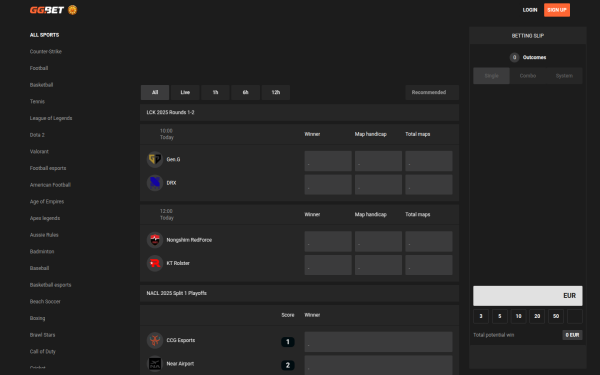The width and height of the screenshot is (600, 375).
Task: Select the 1h filter tab
Action: 215,92
